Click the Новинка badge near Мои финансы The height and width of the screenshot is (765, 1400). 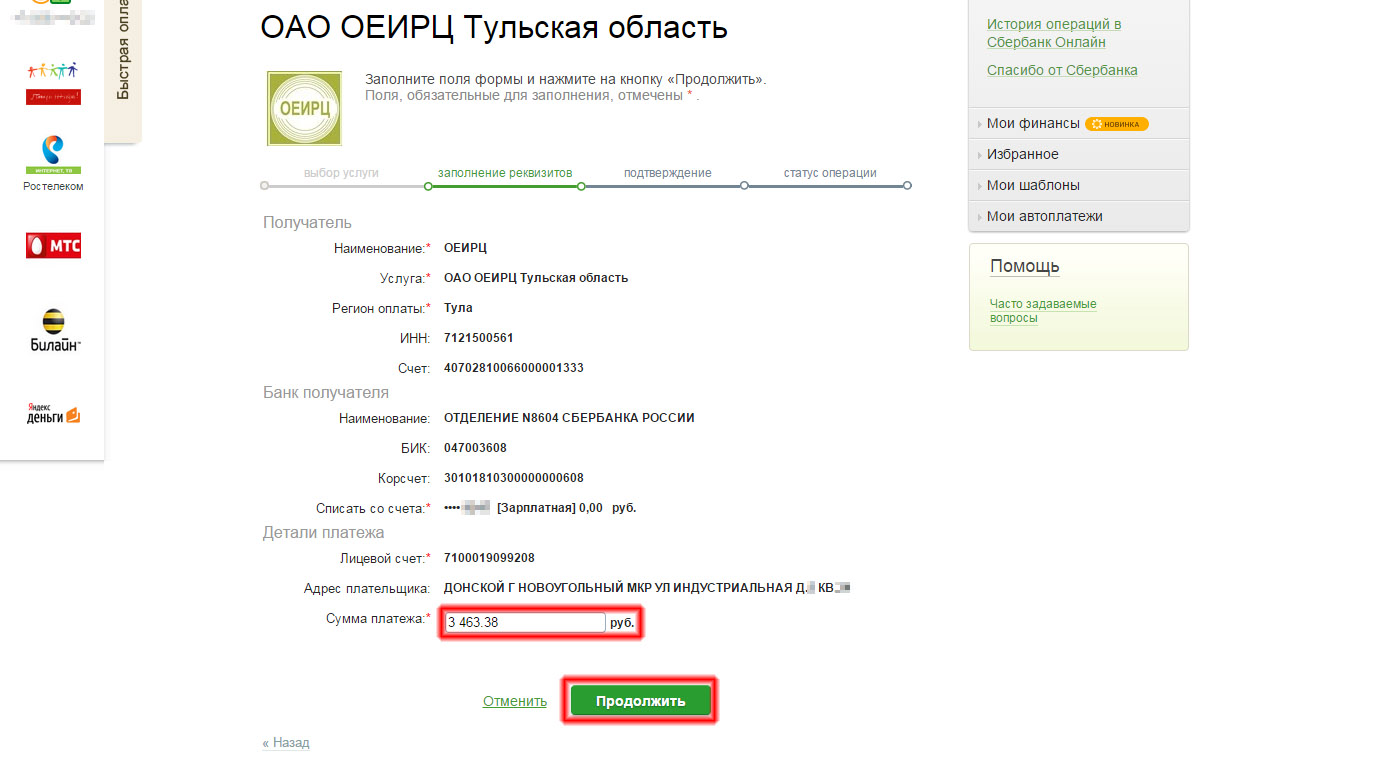[1117, 124]
